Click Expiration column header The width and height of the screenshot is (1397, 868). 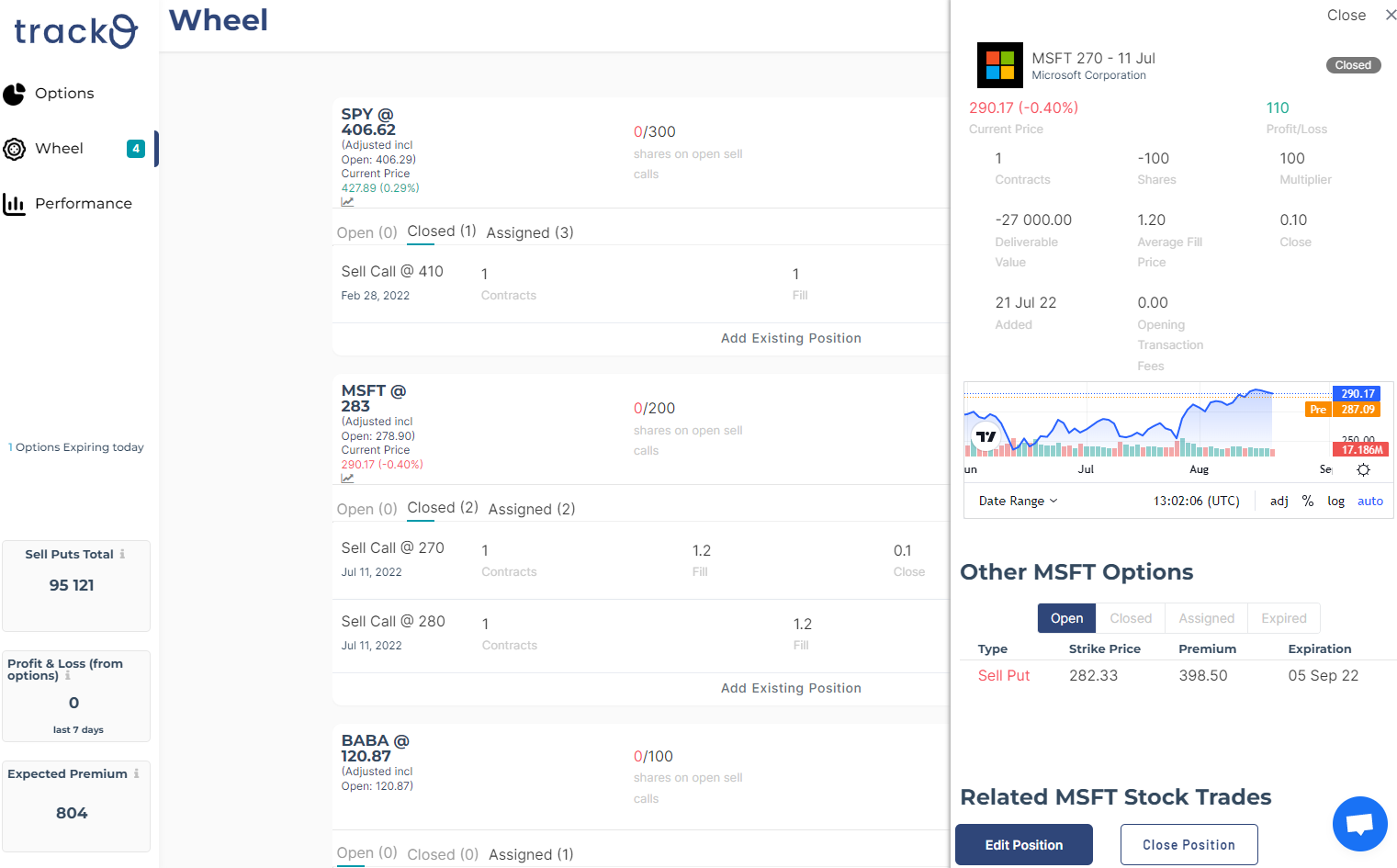pos(1319,648)
